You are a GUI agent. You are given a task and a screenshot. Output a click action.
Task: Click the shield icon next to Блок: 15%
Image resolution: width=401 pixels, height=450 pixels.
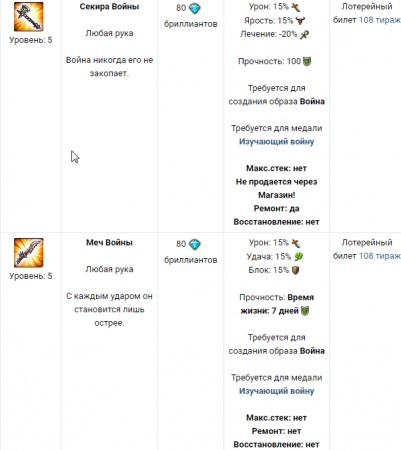pyautogui.click(x=296, y=270)
